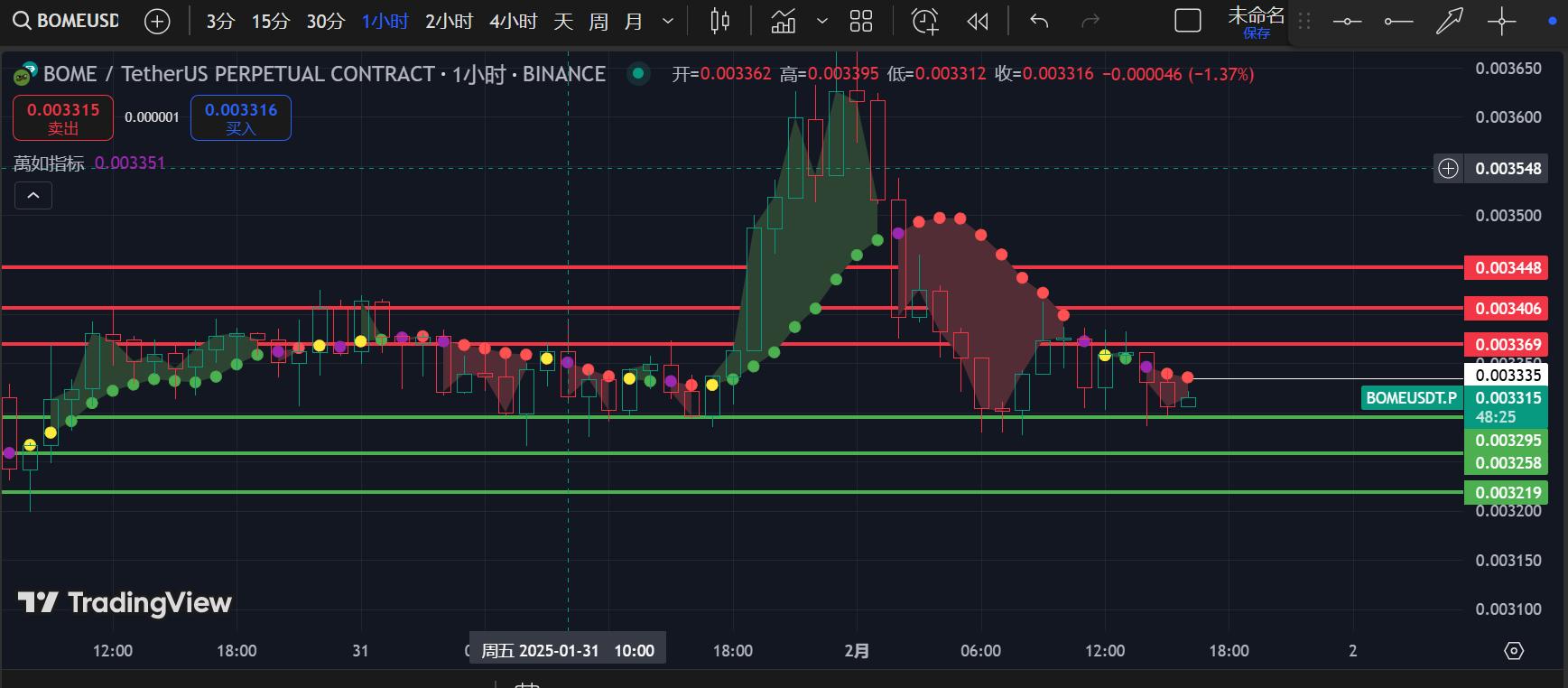This screenshot has height=688, width=1568.
Task: Click the 48:25 bar countdown timer
Action: click(x=1496, y=417)
